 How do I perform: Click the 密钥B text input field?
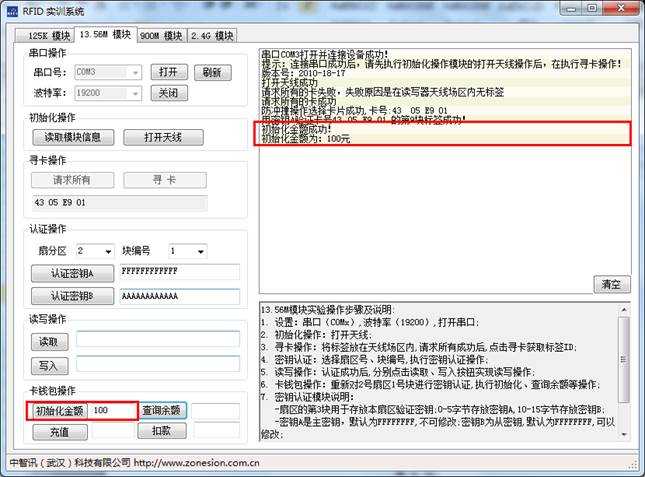(178, 297)
